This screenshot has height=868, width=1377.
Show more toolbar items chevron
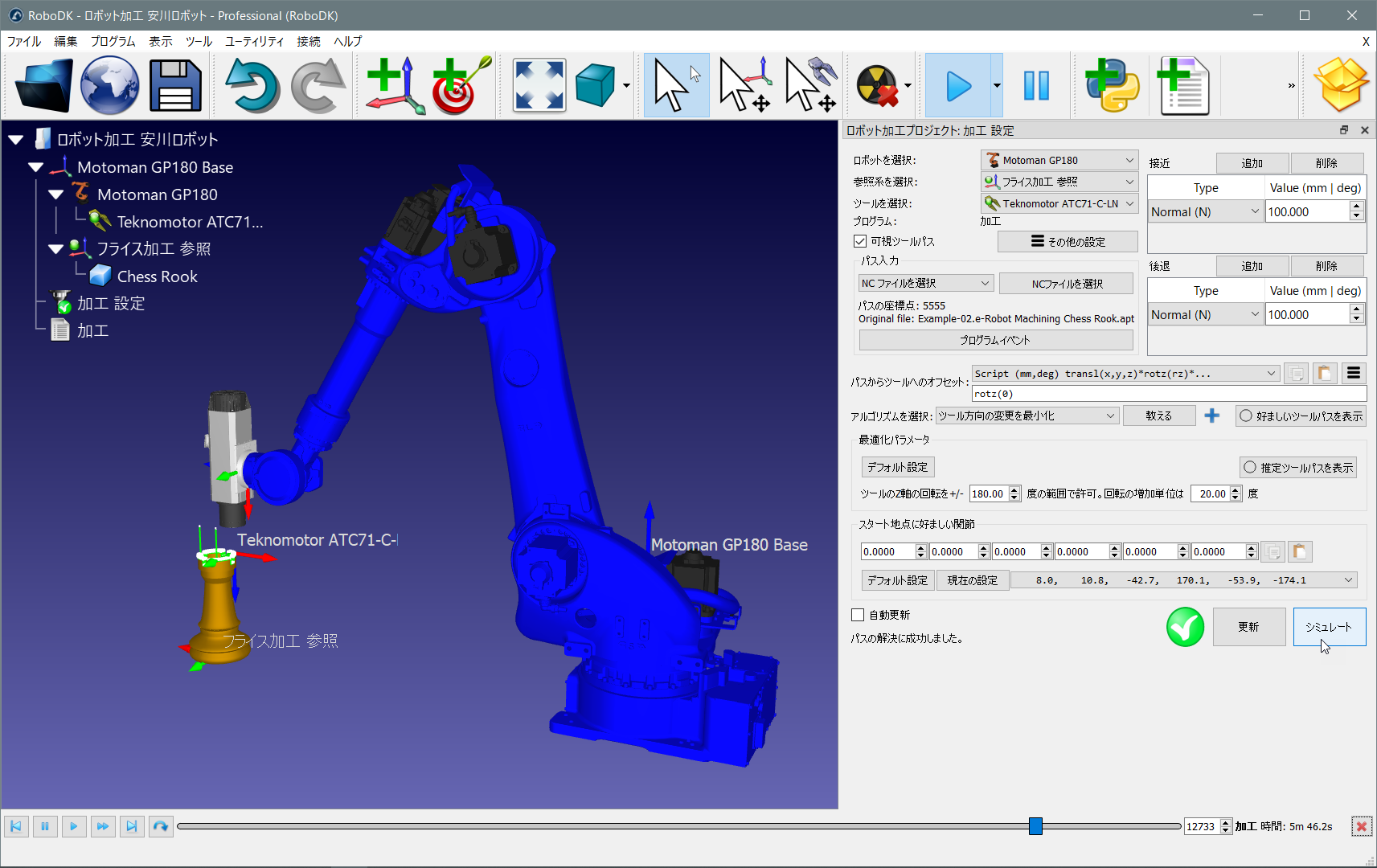pos(1291,85)
